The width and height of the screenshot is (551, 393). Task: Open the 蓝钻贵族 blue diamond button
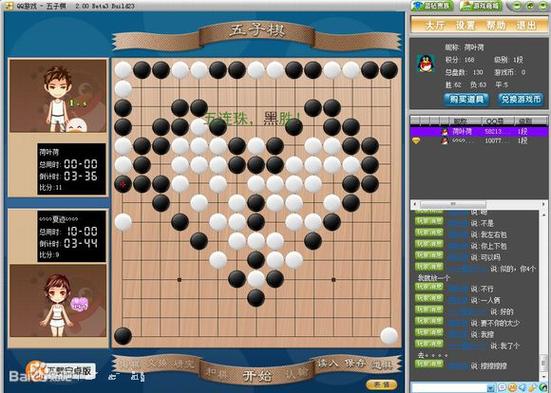pyautogui.click(x=432, y=6)
